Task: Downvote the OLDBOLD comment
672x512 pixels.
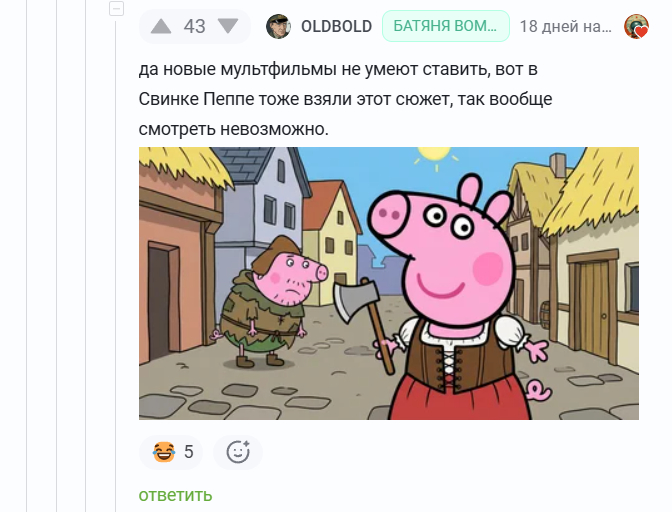Action: click(x=228, y=26)
